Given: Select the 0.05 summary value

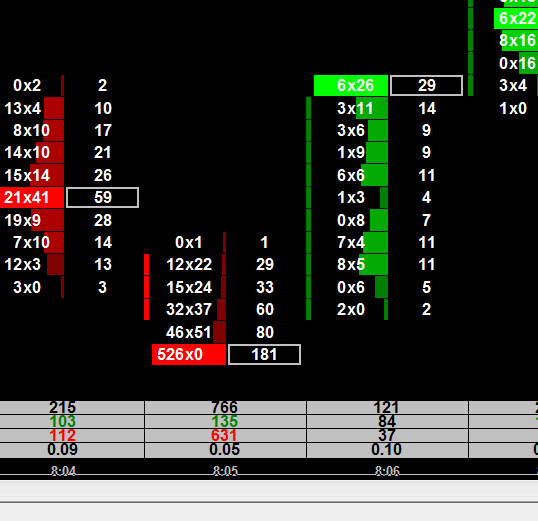Looking at the screenshot, I should 224,449.
